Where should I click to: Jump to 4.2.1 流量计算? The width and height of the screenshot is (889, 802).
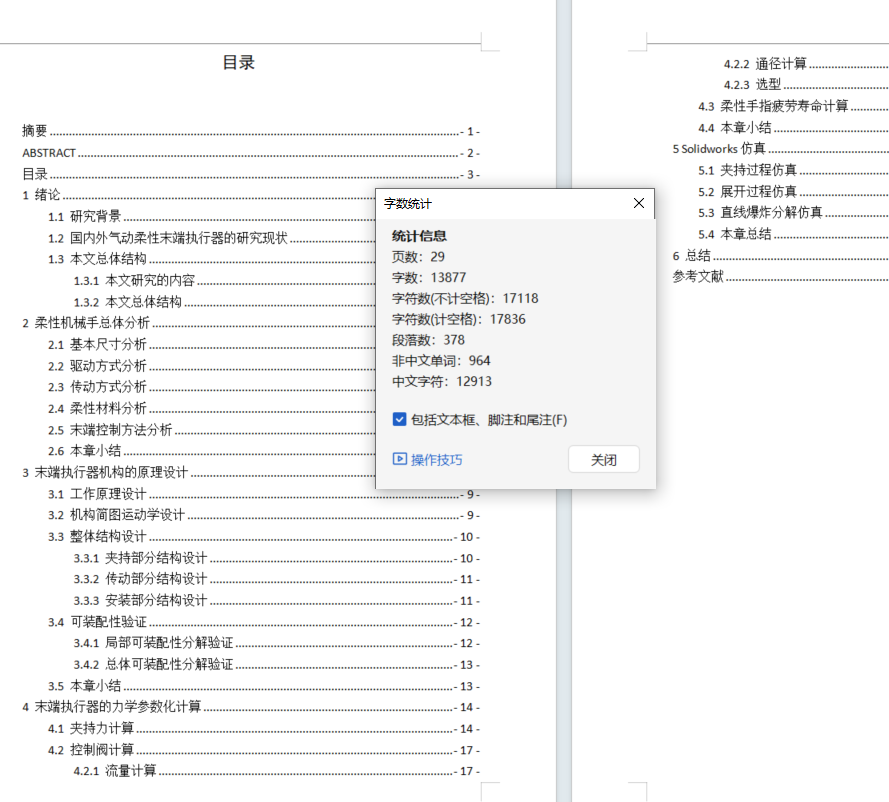(x=277, y=771)
